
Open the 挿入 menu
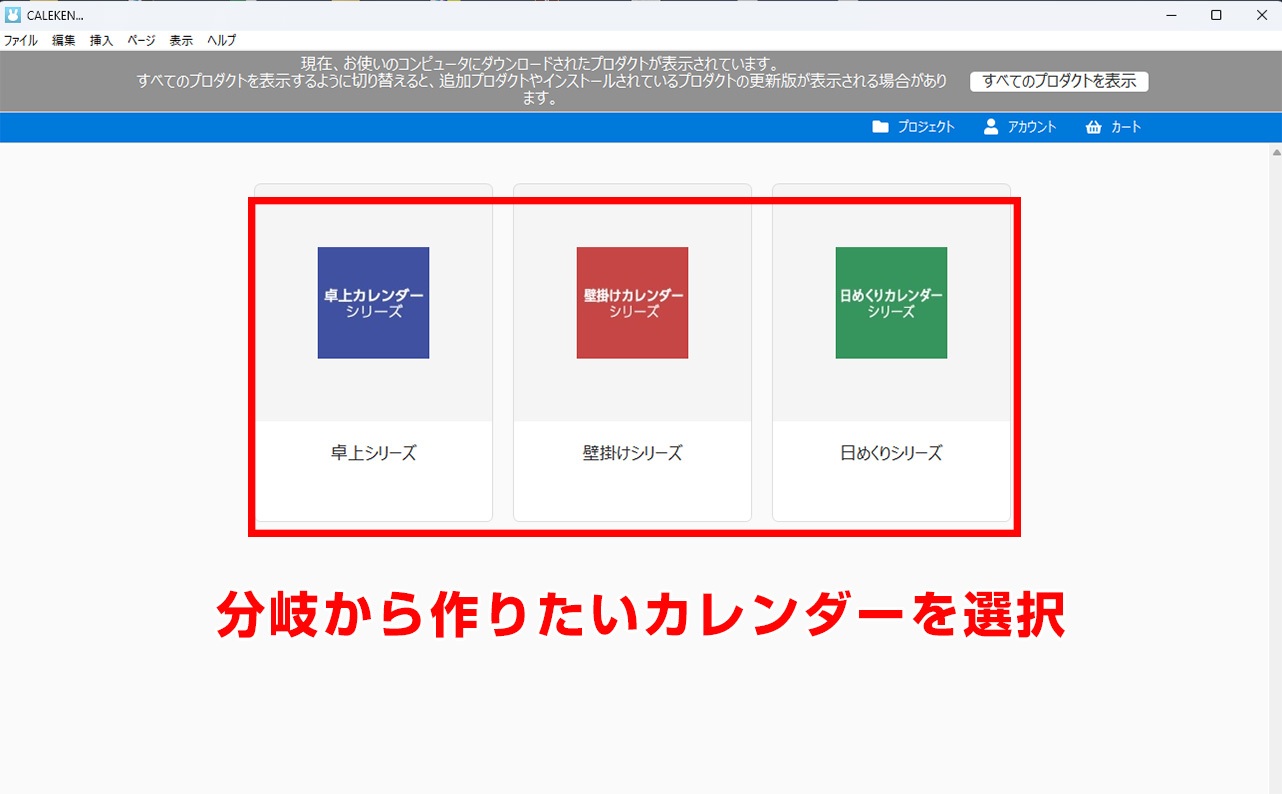click(x=101, y=41)
